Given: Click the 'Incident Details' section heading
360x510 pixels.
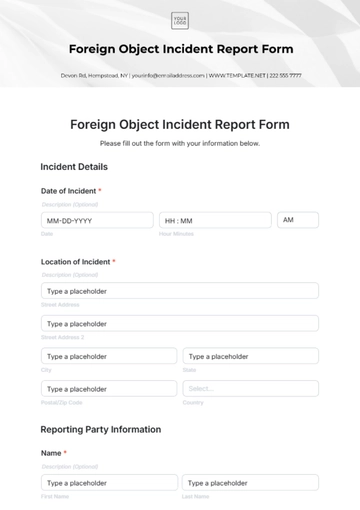Looking at the screenshot, I should click(x=74, y=167).
